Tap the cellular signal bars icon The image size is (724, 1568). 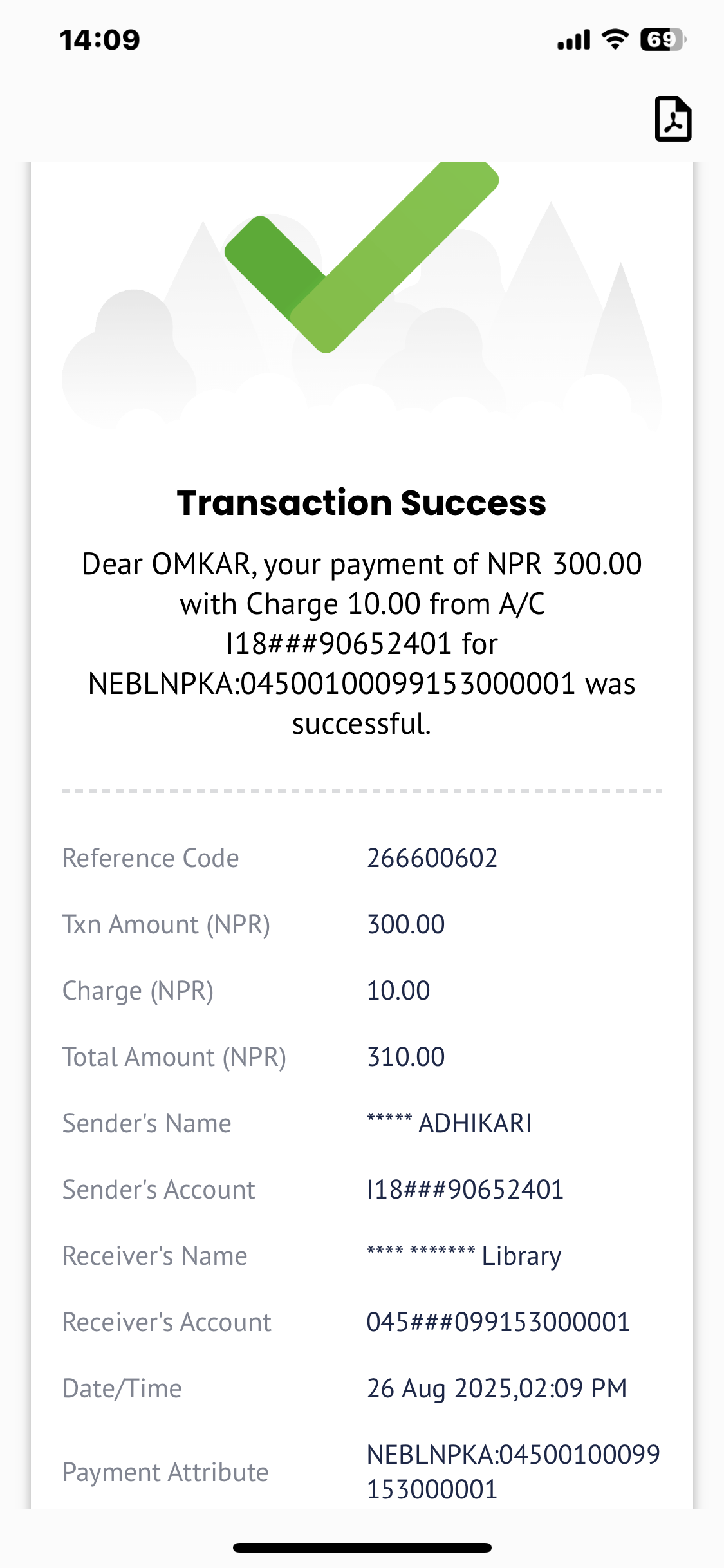[574, 40]
